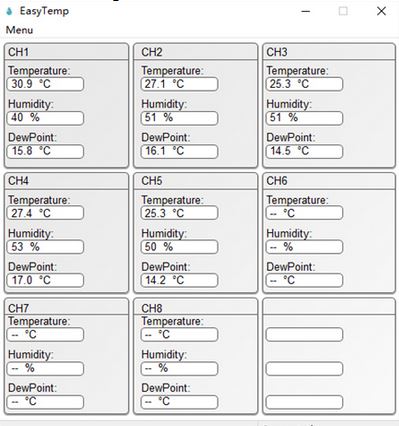Click the top blank field in the unlabeled panel
Image resolution: width=399 pixels, height=426 pixels.
[x=304, y=334]
